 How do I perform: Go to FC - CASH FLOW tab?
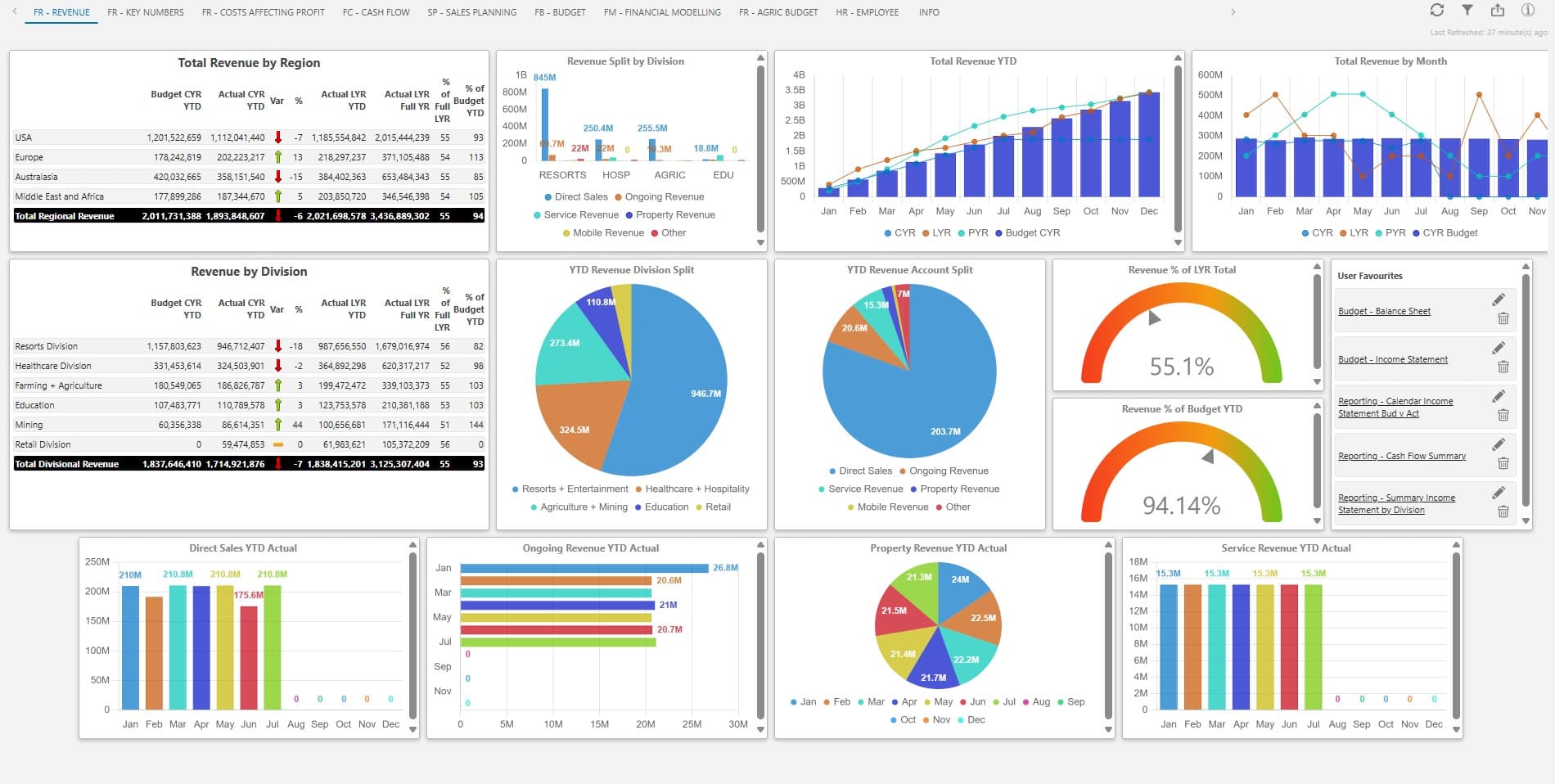(x=376, y=12)
